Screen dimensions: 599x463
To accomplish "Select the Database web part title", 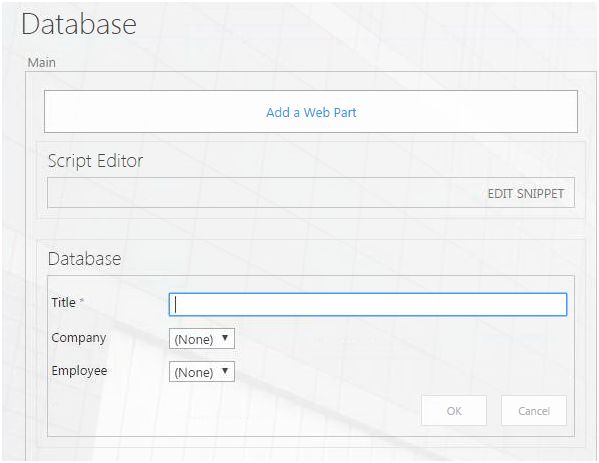I will (x=84, y=259).
